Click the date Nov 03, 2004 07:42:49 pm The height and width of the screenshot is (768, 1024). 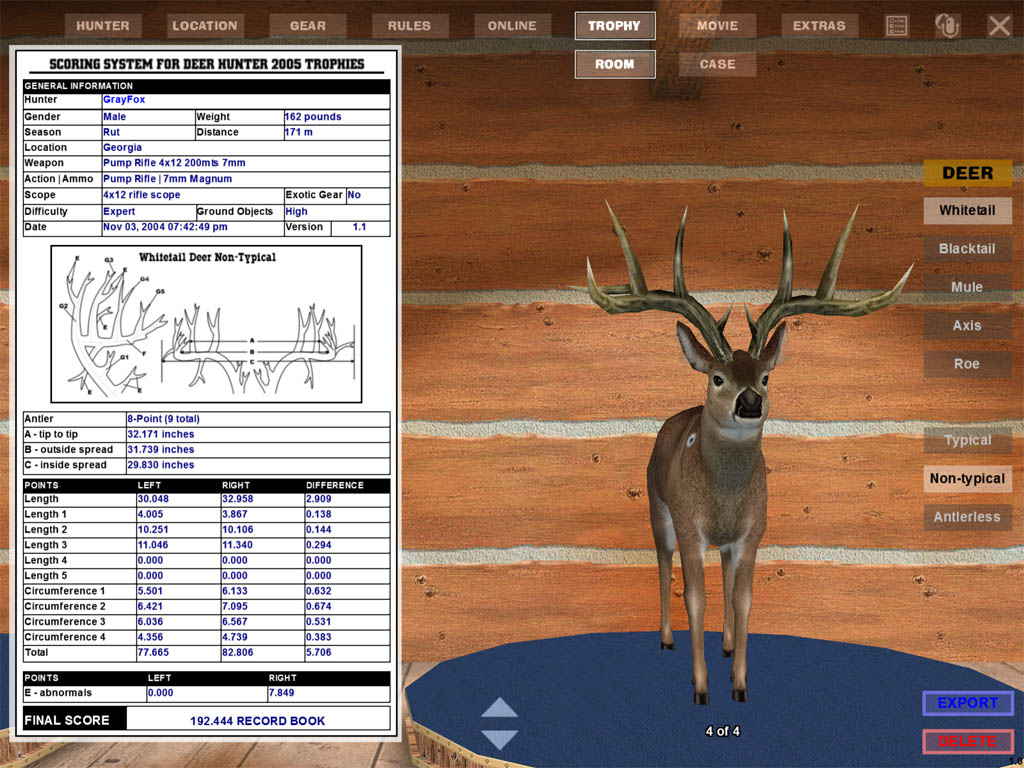[165, 227]
